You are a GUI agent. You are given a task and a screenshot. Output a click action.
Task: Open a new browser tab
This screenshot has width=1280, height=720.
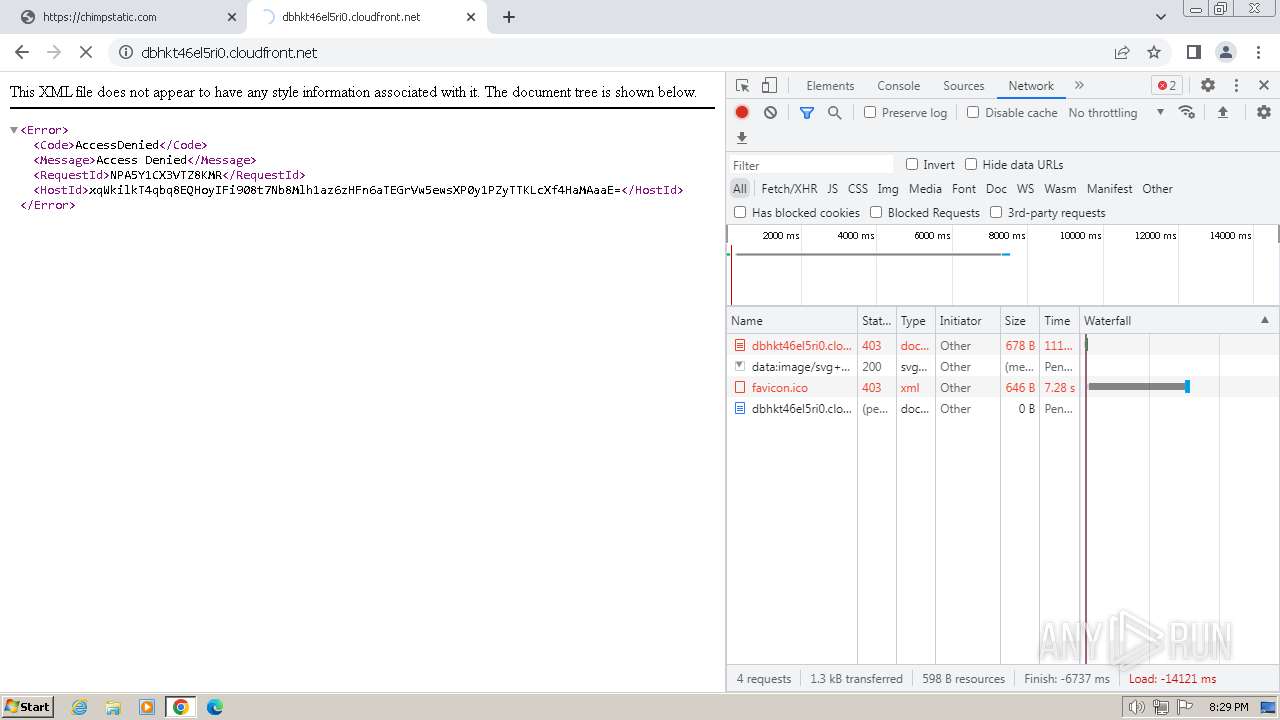point(509,17)
